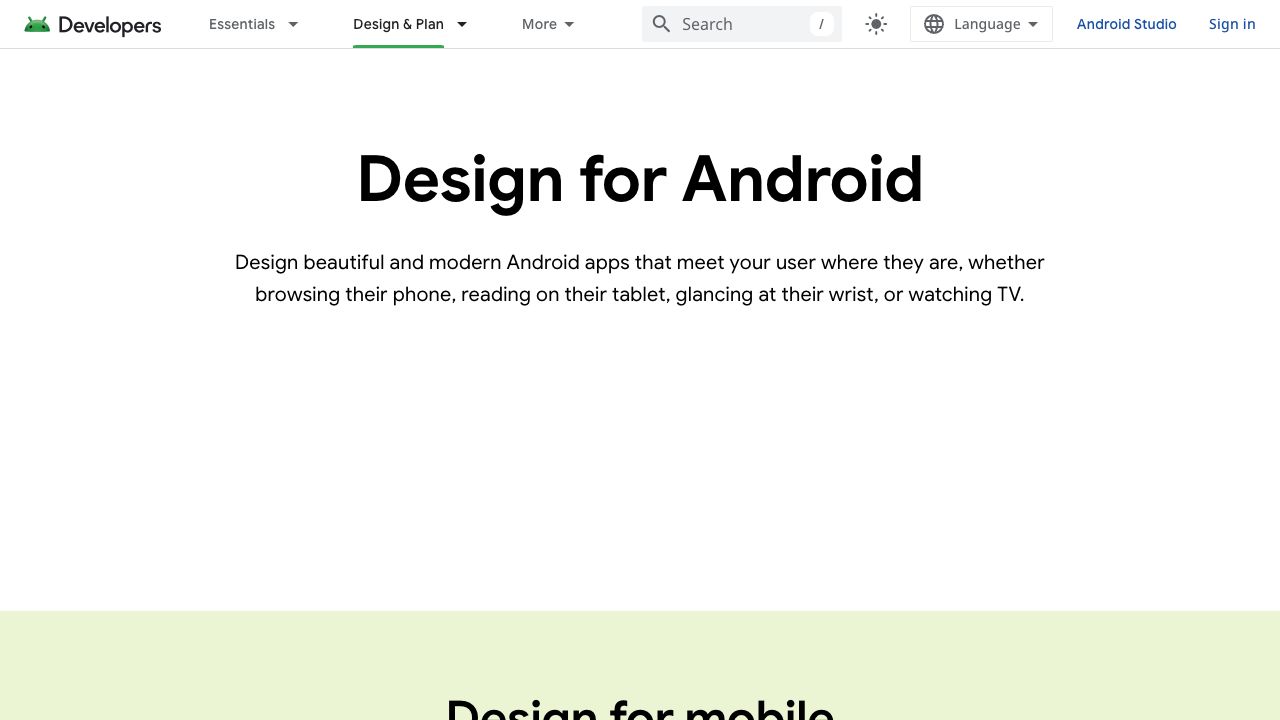The width and height of the screenshot is (1280, 720).
Task: Click the search magnifier icon
Action: 661,23
